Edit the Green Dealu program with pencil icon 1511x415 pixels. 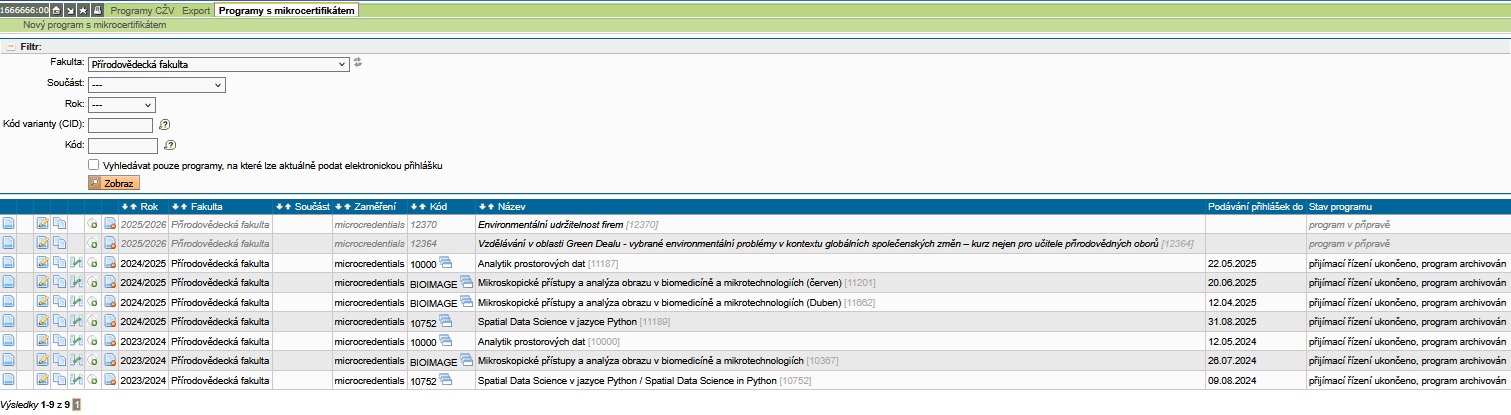point(42,243)
